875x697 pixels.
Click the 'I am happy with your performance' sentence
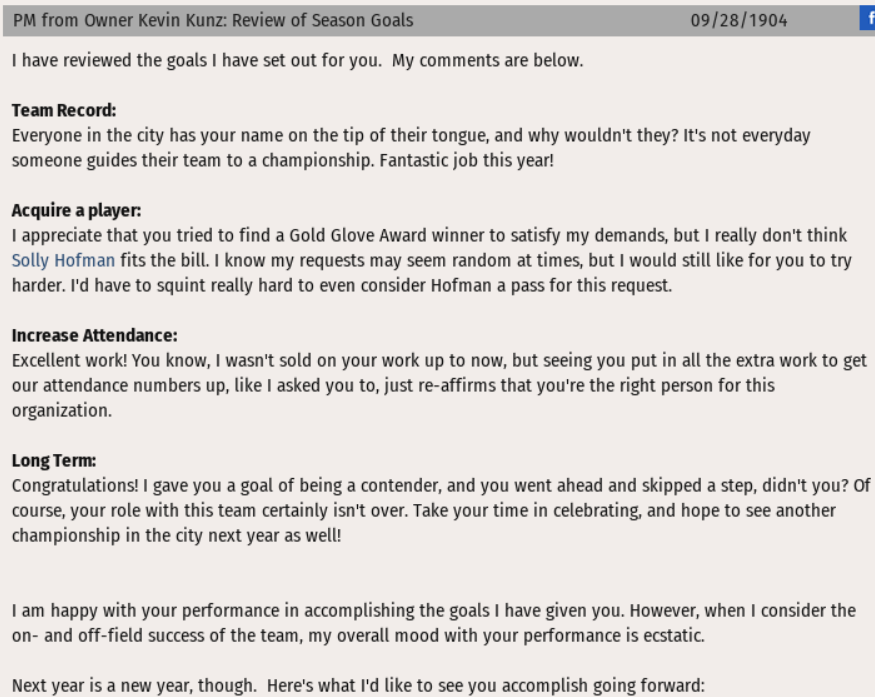coord(318,610)
